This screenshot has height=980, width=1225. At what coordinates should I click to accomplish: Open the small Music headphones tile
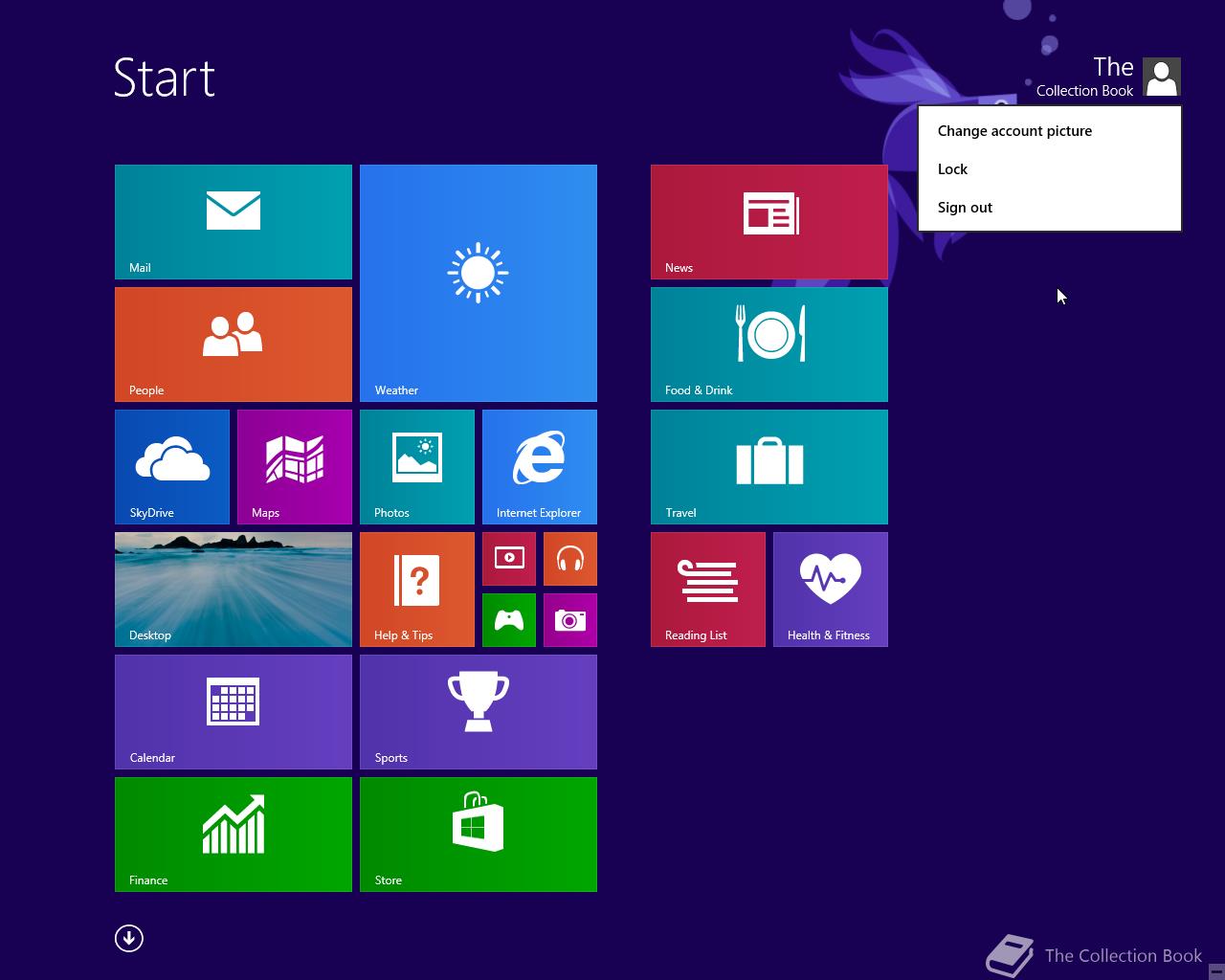click(x=570, y=559)
